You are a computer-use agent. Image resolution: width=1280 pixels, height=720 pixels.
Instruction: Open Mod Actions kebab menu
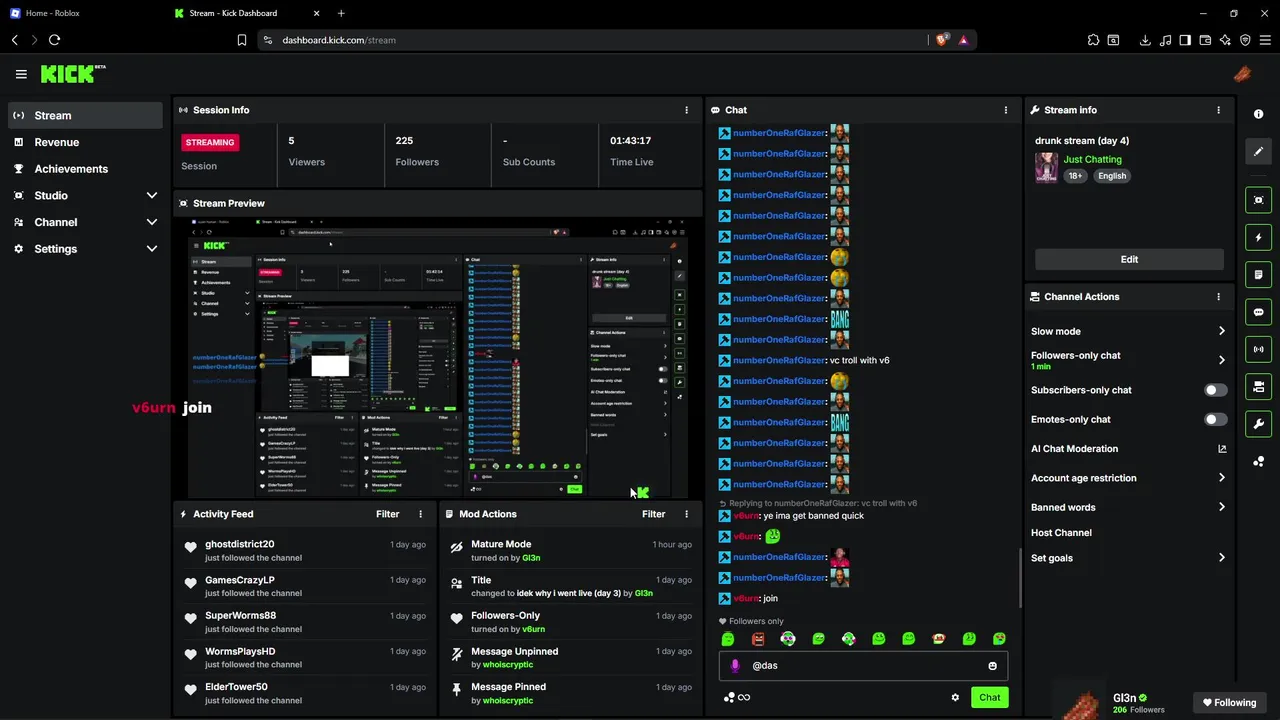pos(686,514)
